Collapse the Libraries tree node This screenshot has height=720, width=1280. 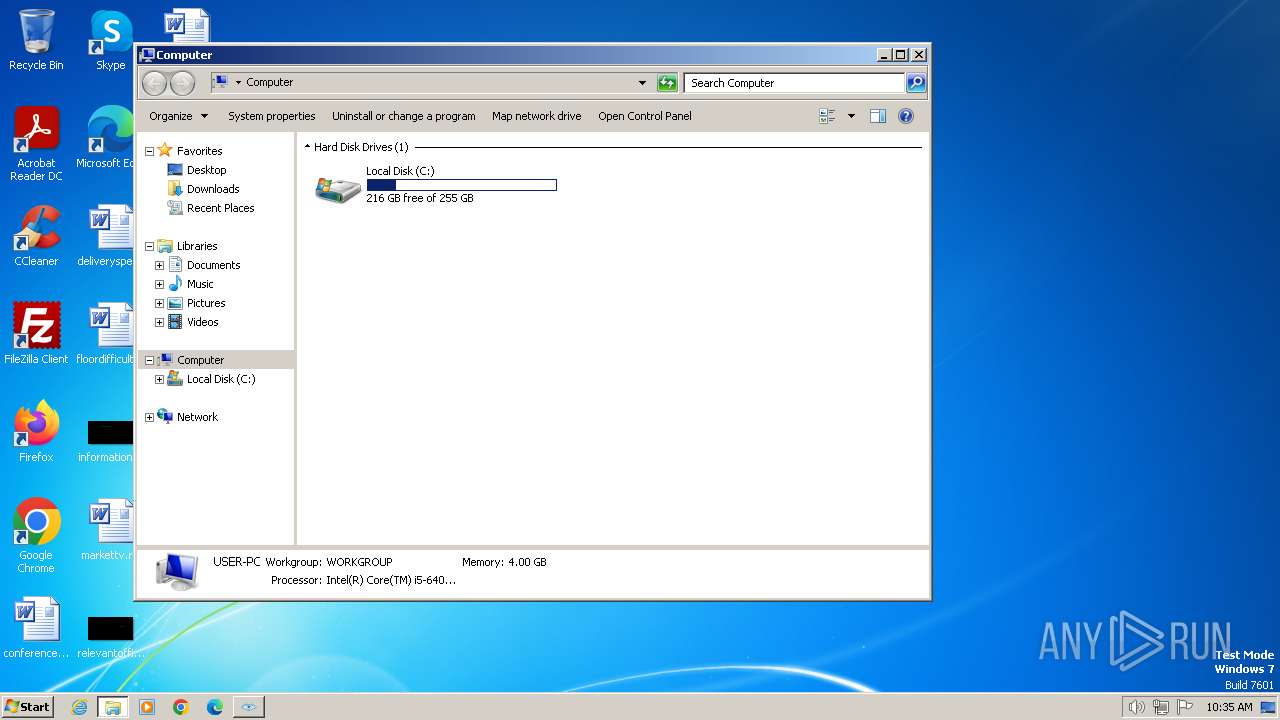click(x=149, y=247)
